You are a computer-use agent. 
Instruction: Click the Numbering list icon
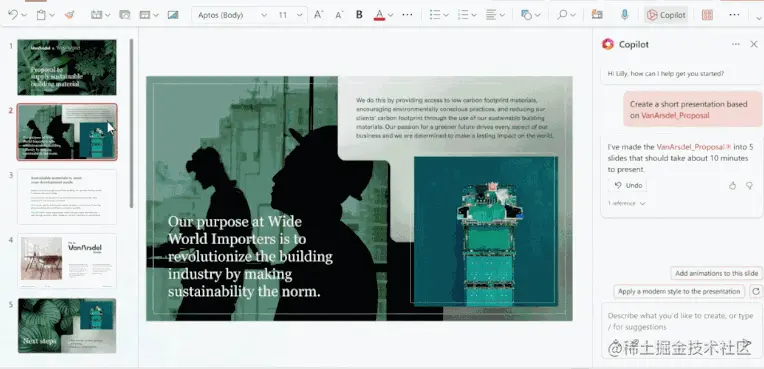[x=463, y=15]
